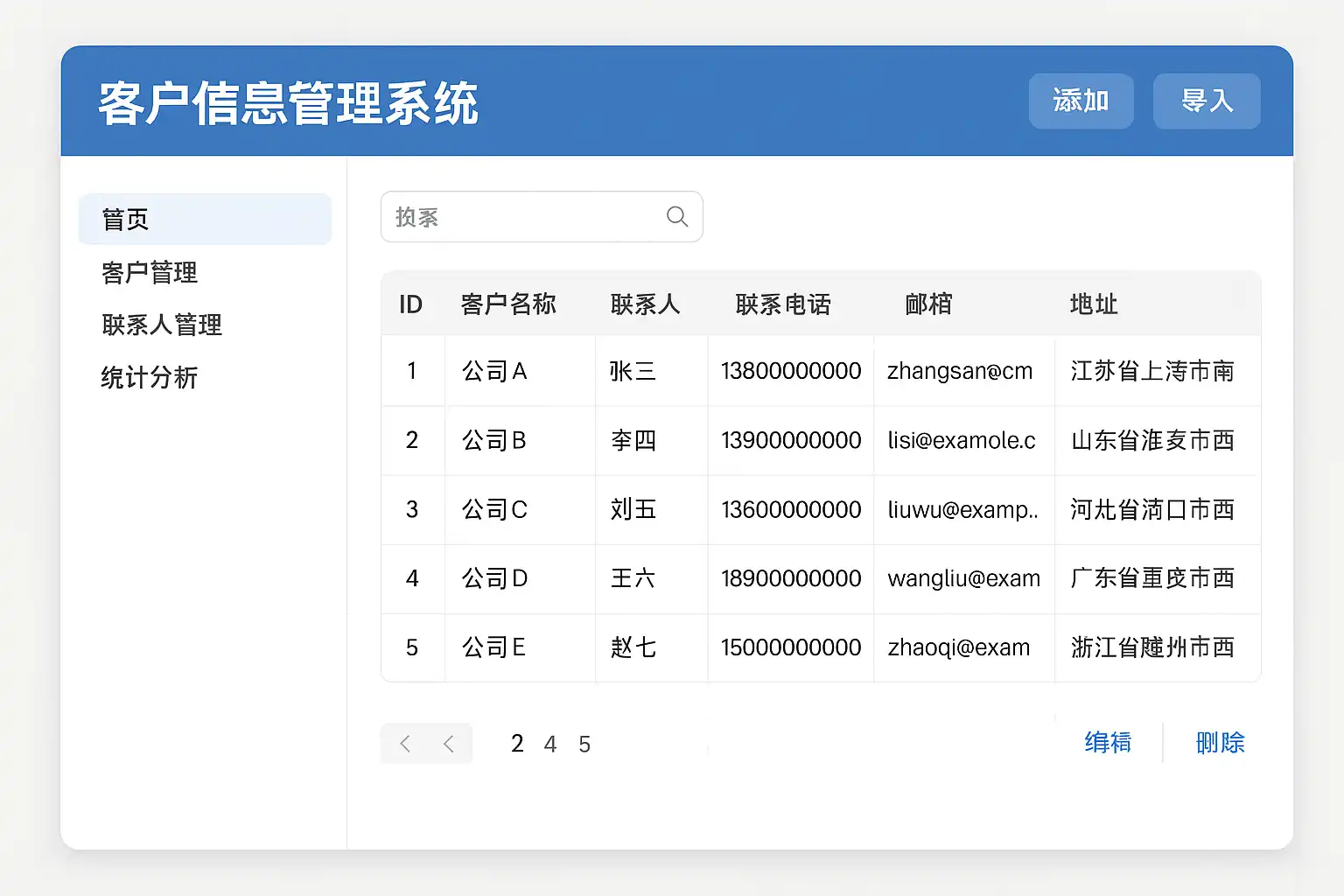Open 联系人管理 in the sidebar

pos(162,325)
